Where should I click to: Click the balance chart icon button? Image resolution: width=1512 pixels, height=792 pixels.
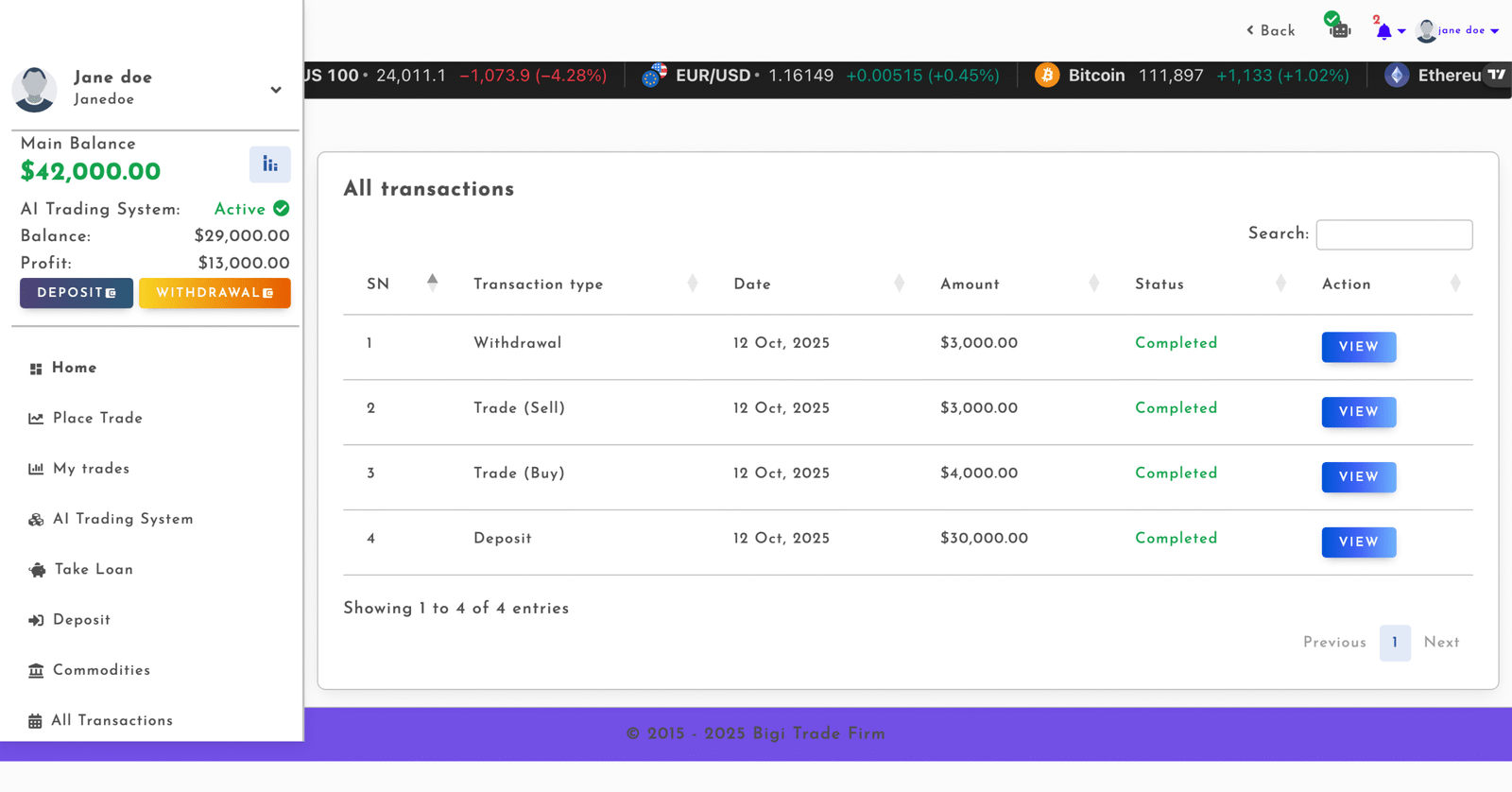269,164
